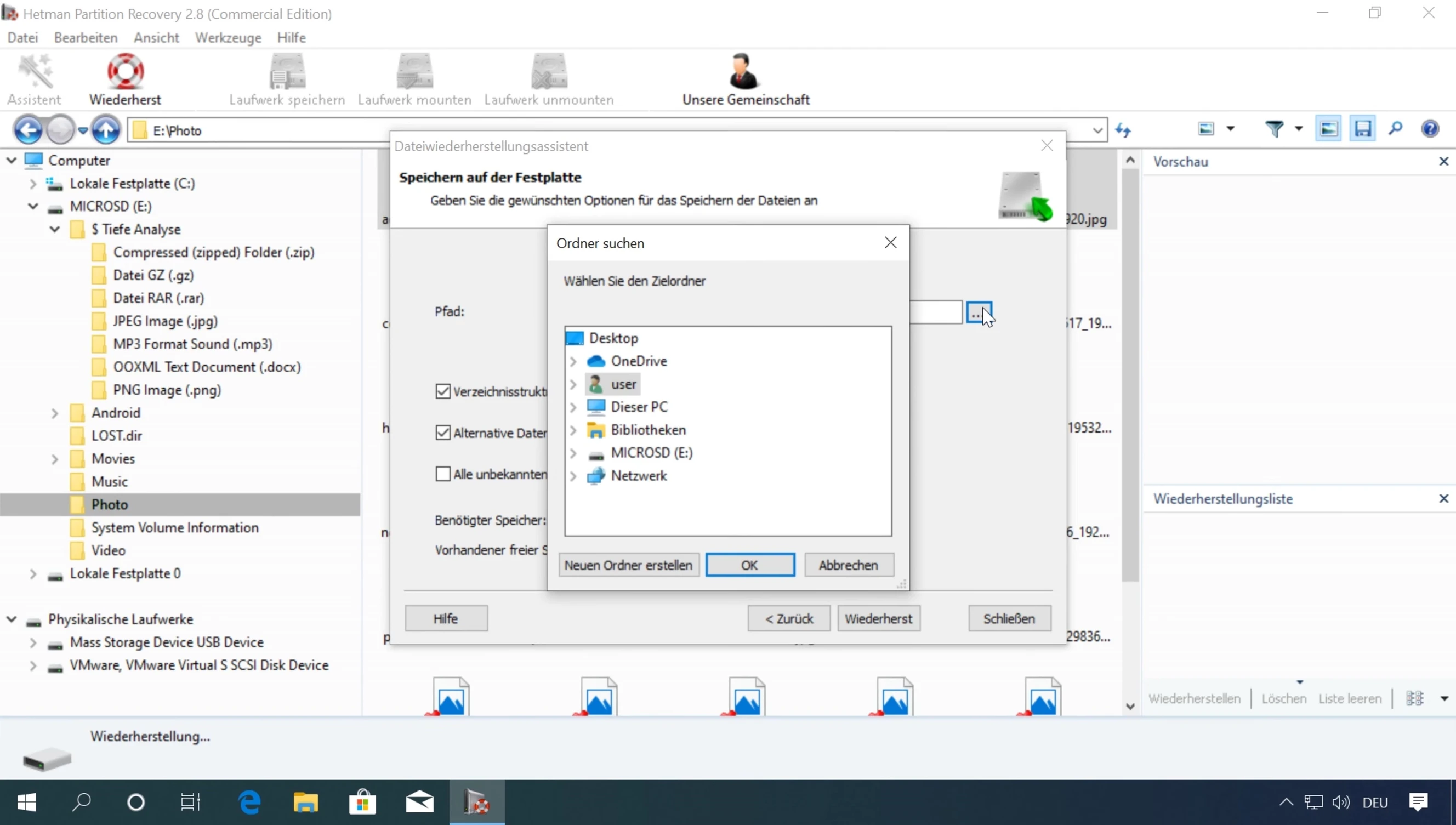Select Desktop in the folder tree

(x=613, y=338)
